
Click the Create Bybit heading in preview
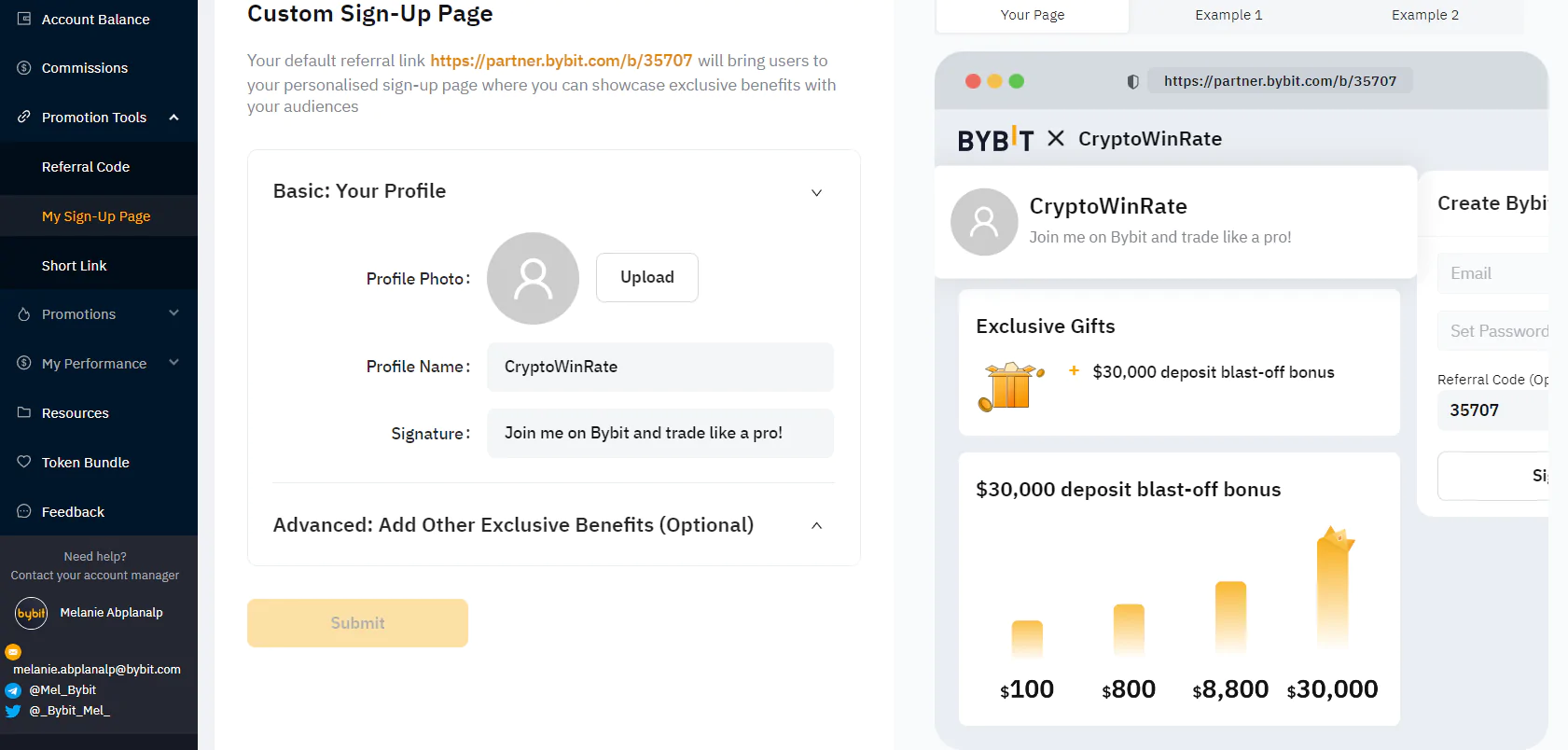(x=1492, y=203)
